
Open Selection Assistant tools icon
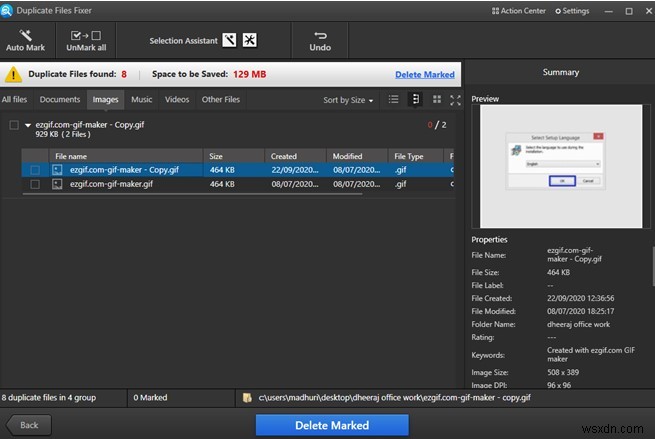250,40
